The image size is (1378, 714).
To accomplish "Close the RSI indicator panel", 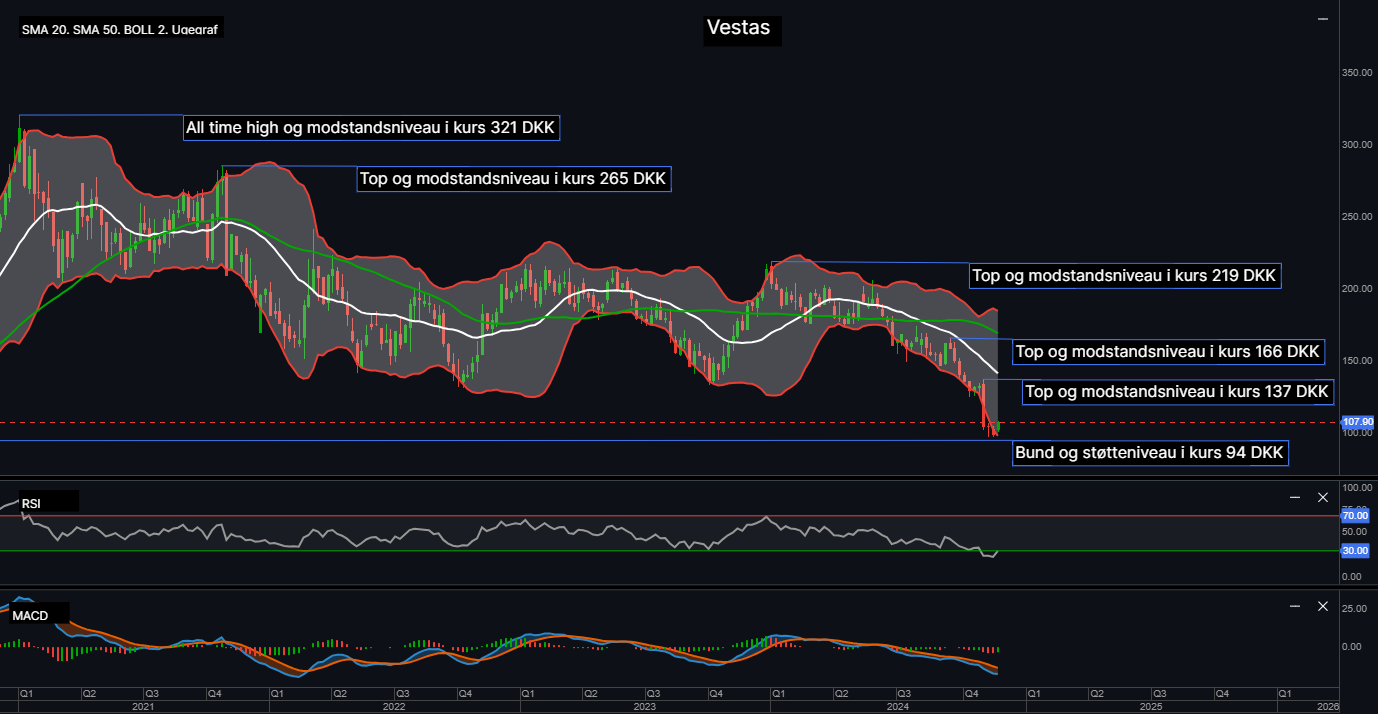I will pyautogui.click(x=1322, y=497).
